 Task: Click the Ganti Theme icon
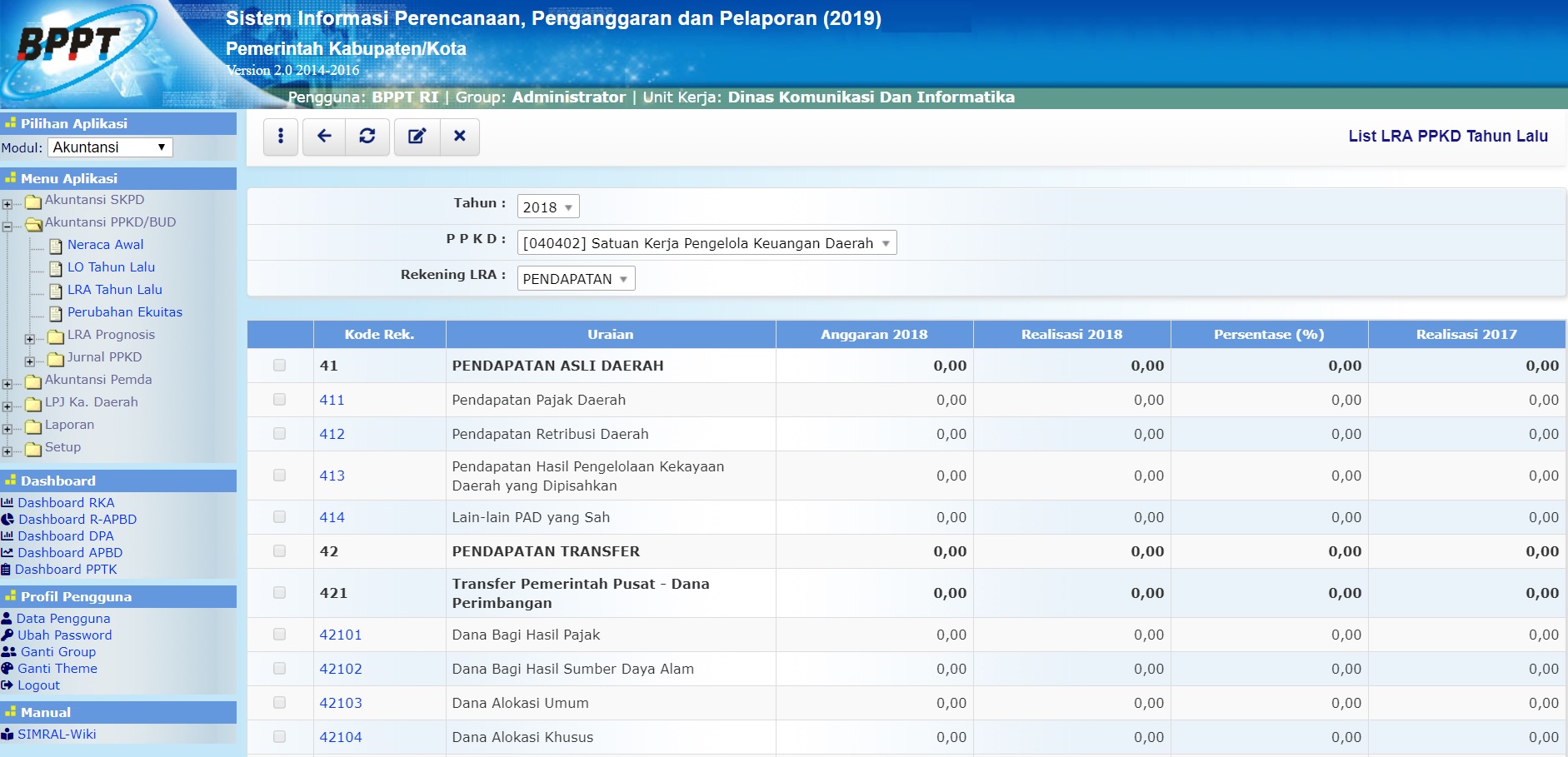click(x=7, y=668)
